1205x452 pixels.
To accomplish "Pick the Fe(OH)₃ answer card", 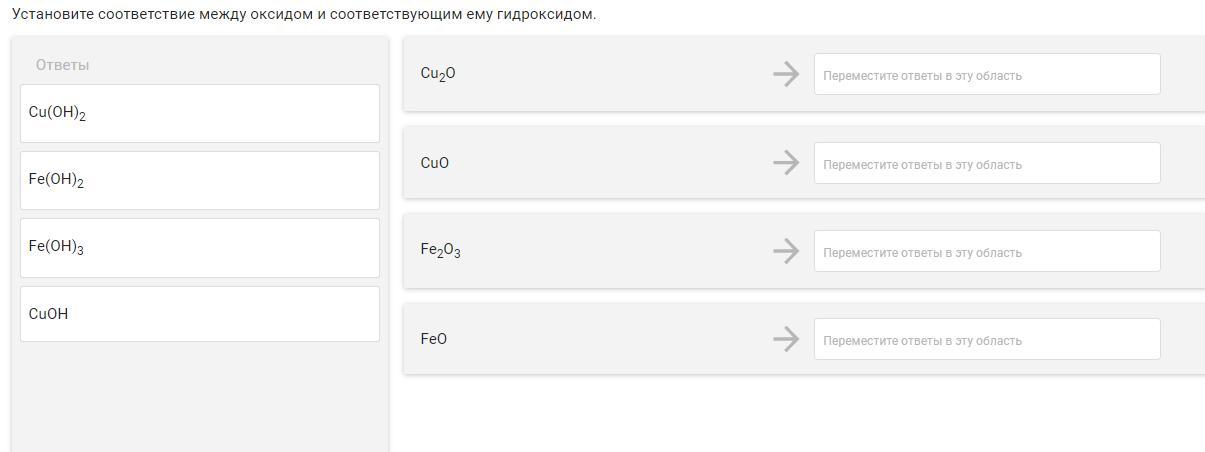I will (200, 247).
